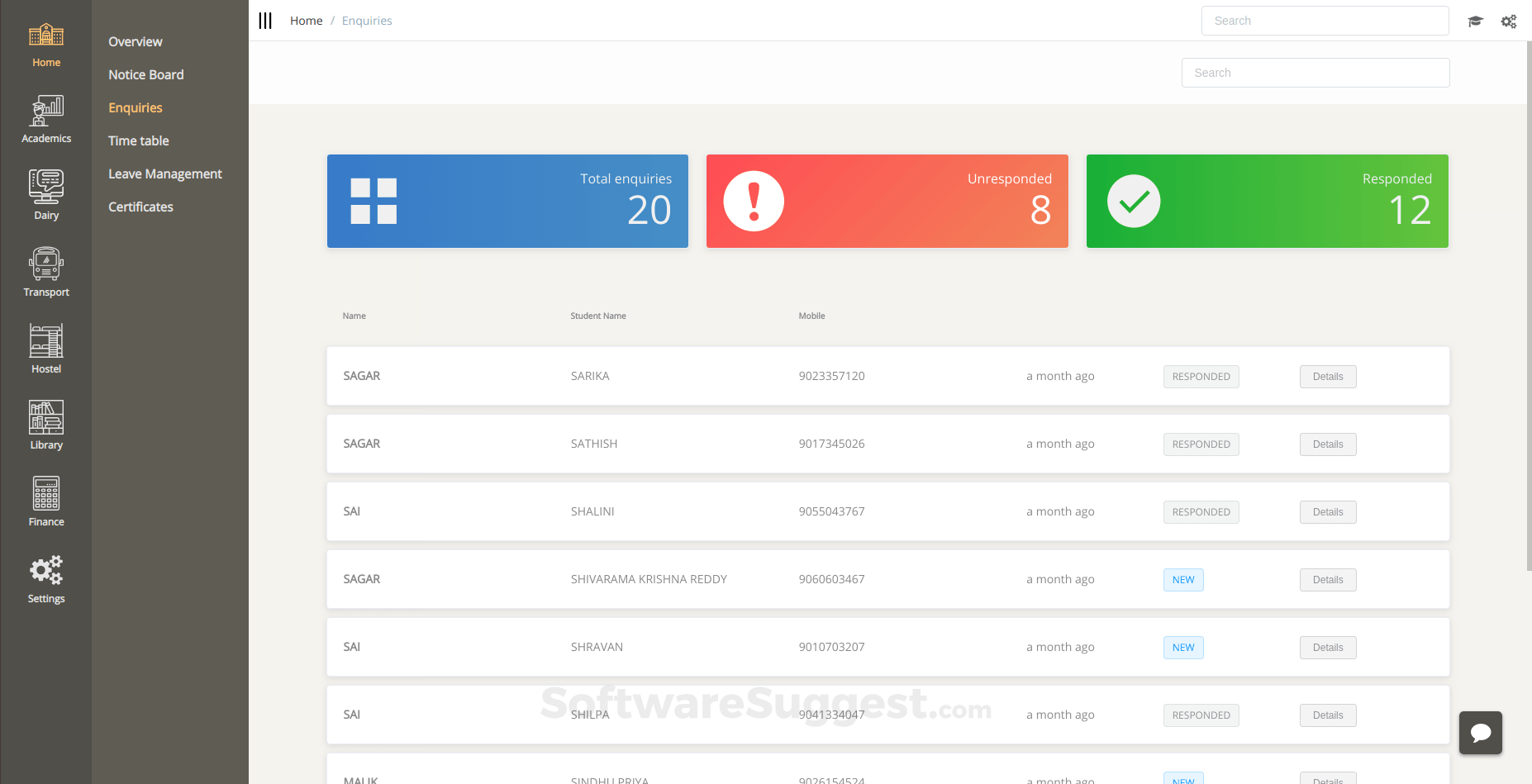Open the Library bookshelf icon
The height and width of the screenshot is (784, 1532).
point(46,417)
